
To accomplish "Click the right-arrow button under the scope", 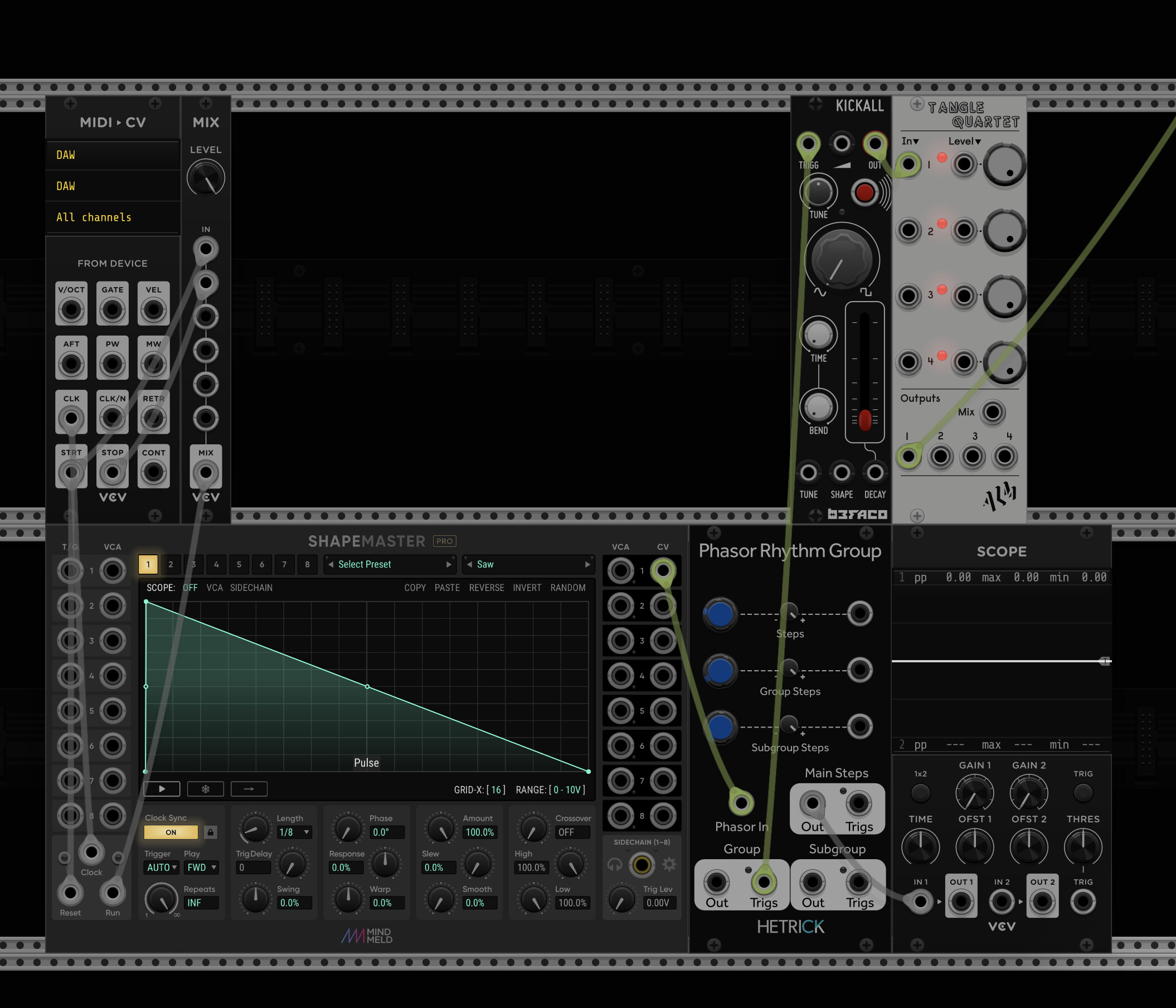I will tap(249, 789).
